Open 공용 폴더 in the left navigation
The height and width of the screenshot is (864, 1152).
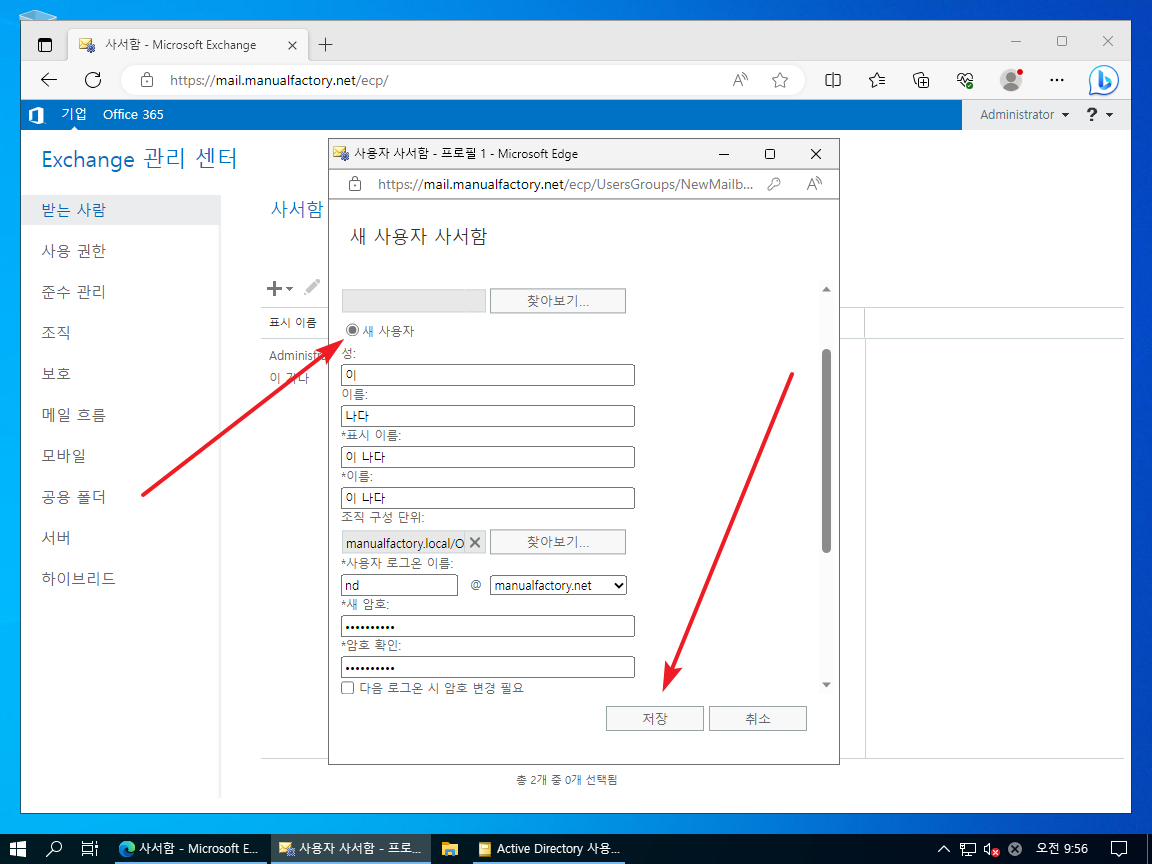point(73,497)
